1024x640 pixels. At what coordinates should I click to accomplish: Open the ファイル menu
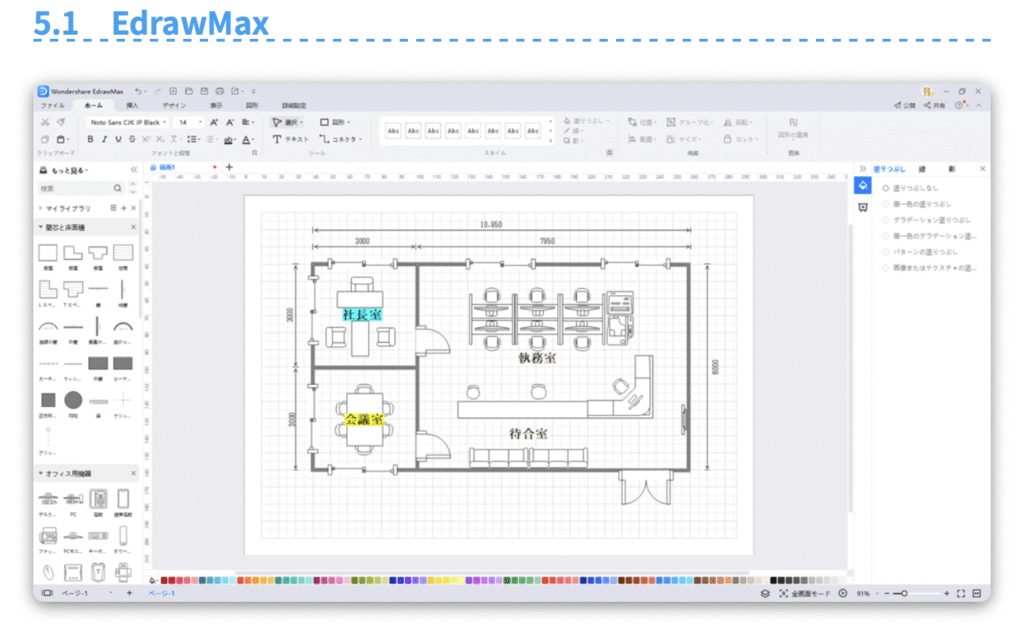click(53, 105)
